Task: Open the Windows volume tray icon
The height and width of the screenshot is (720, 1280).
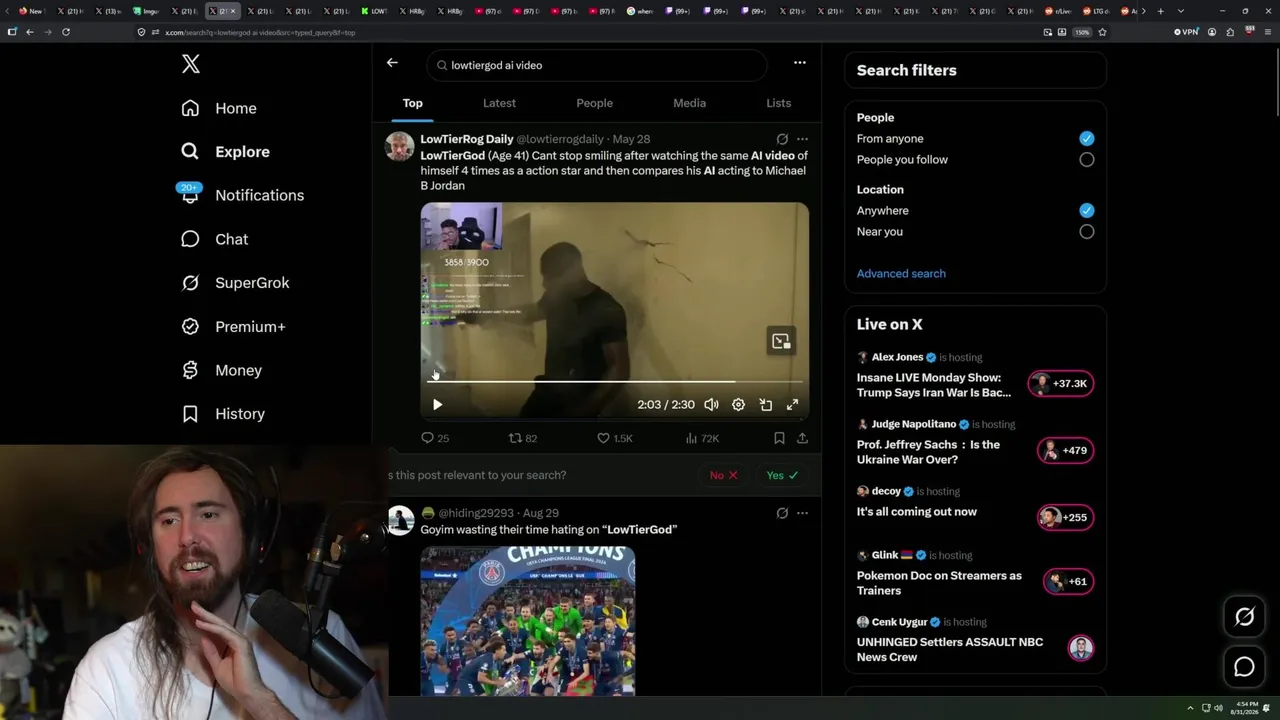Action: (1218, 708)
